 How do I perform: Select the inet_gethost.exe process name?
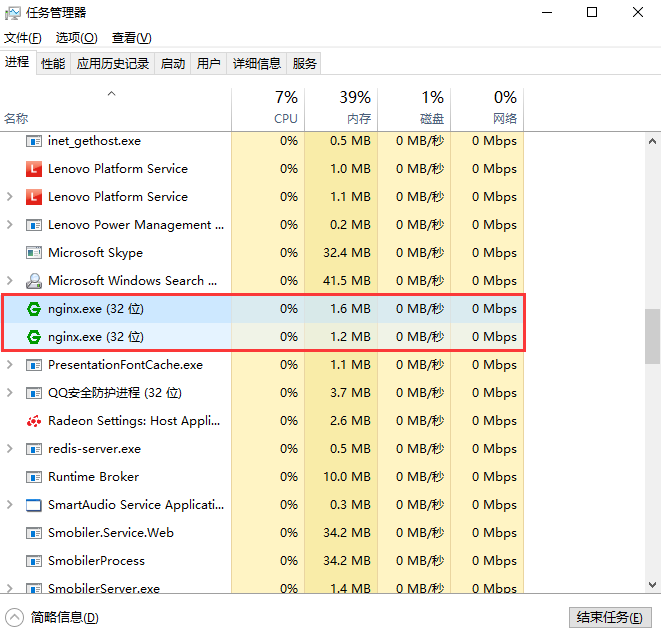[94, 141]
